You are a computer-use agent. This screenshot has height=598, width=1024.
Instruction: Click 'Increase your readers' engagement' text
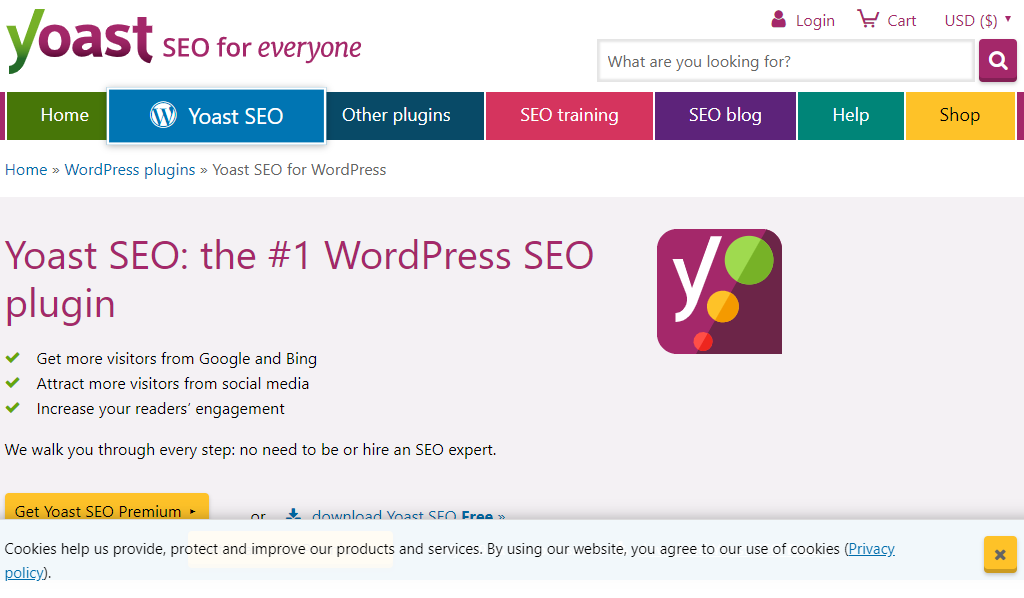(161, 409)
